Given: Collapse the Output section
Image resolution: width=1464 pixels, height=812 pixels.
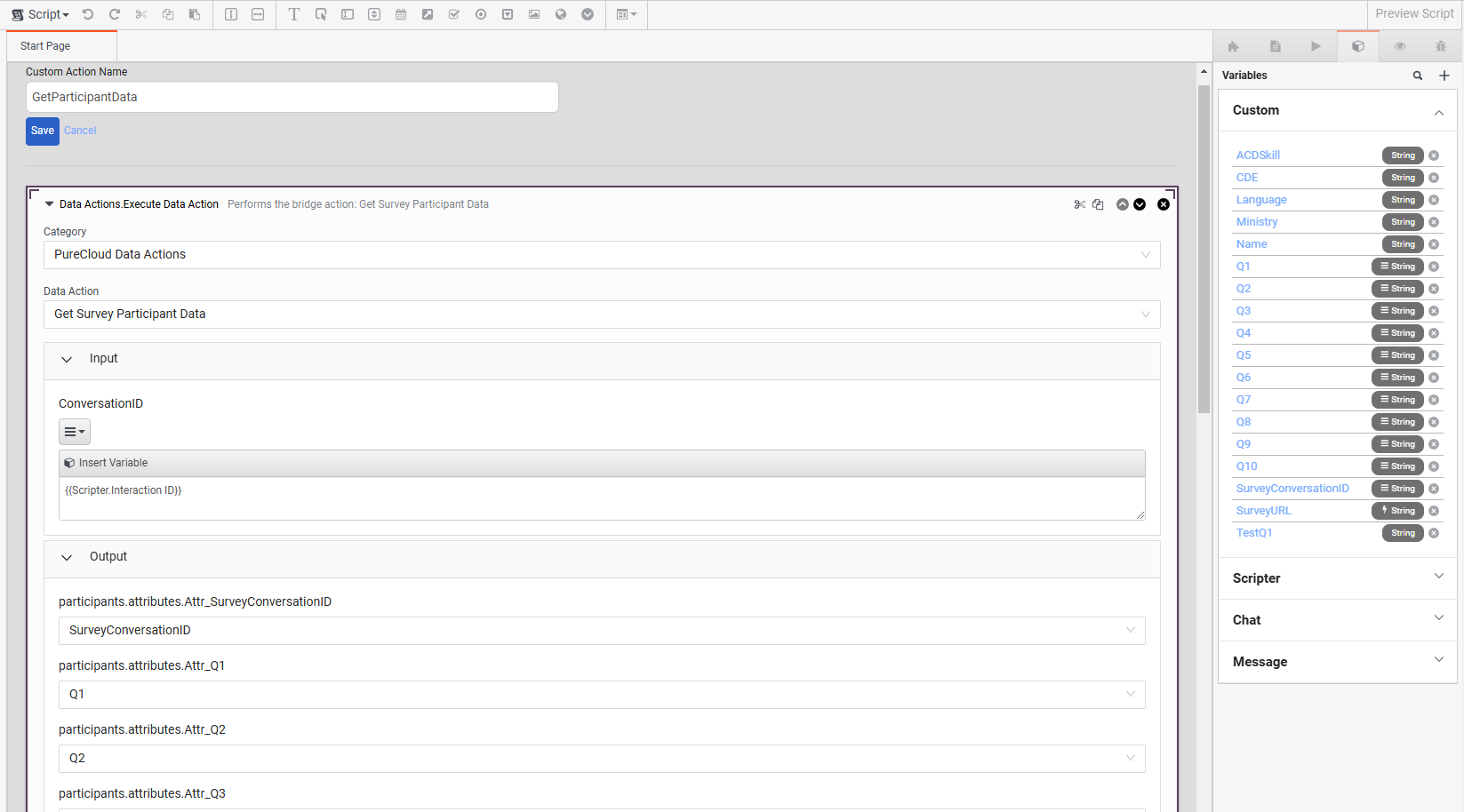Looking at the screenshot, I should (67, 558).
